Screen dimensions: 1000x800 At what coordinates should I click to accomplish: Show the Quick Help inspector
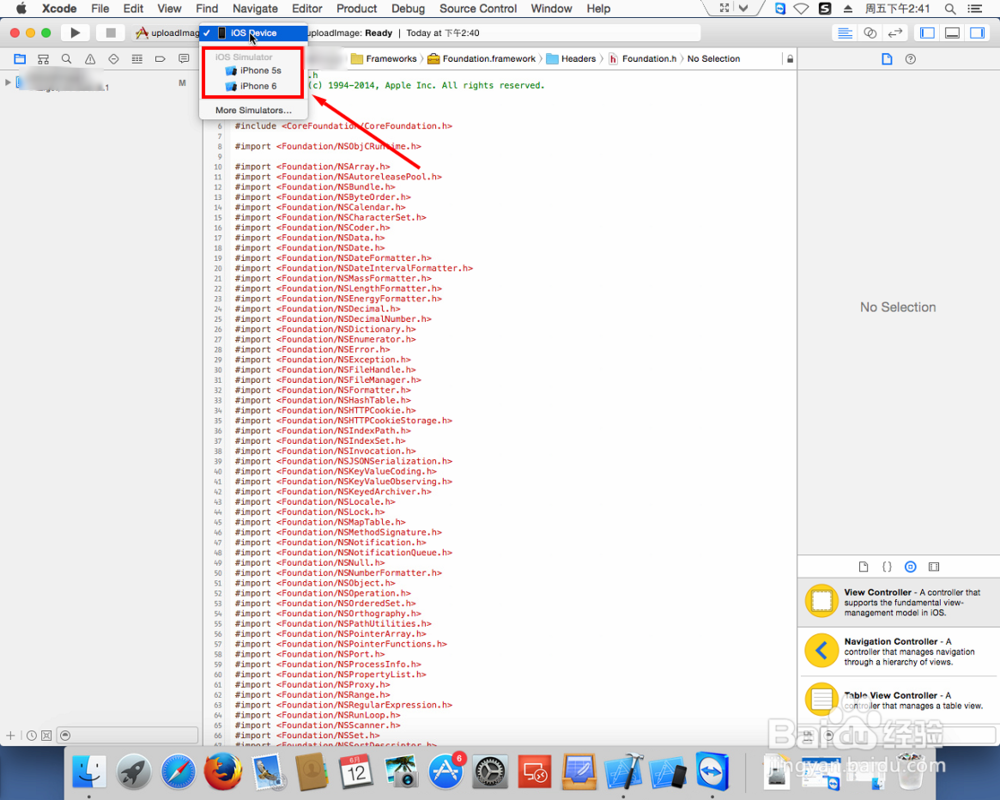click(910, 59)
